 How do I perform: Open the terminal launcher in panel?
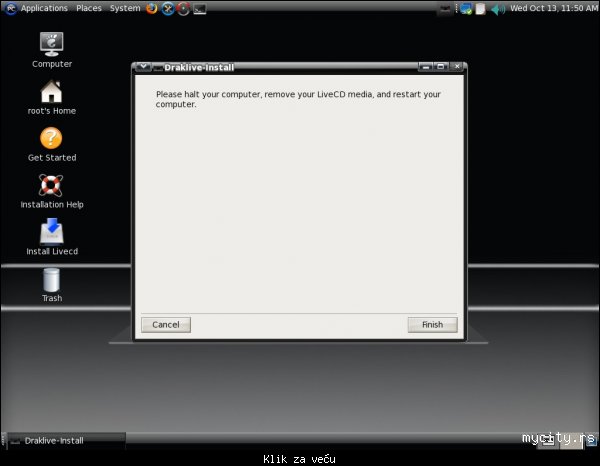200,9
